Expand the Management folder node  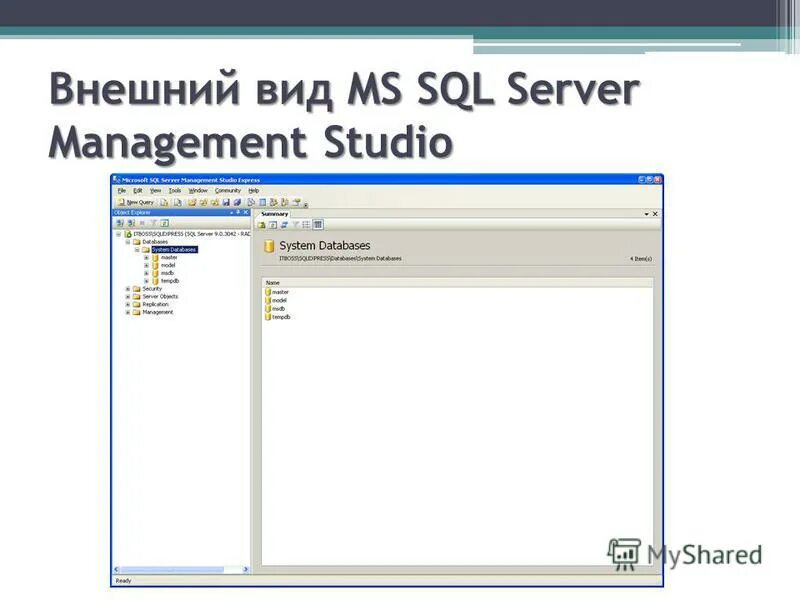point(128,312)
